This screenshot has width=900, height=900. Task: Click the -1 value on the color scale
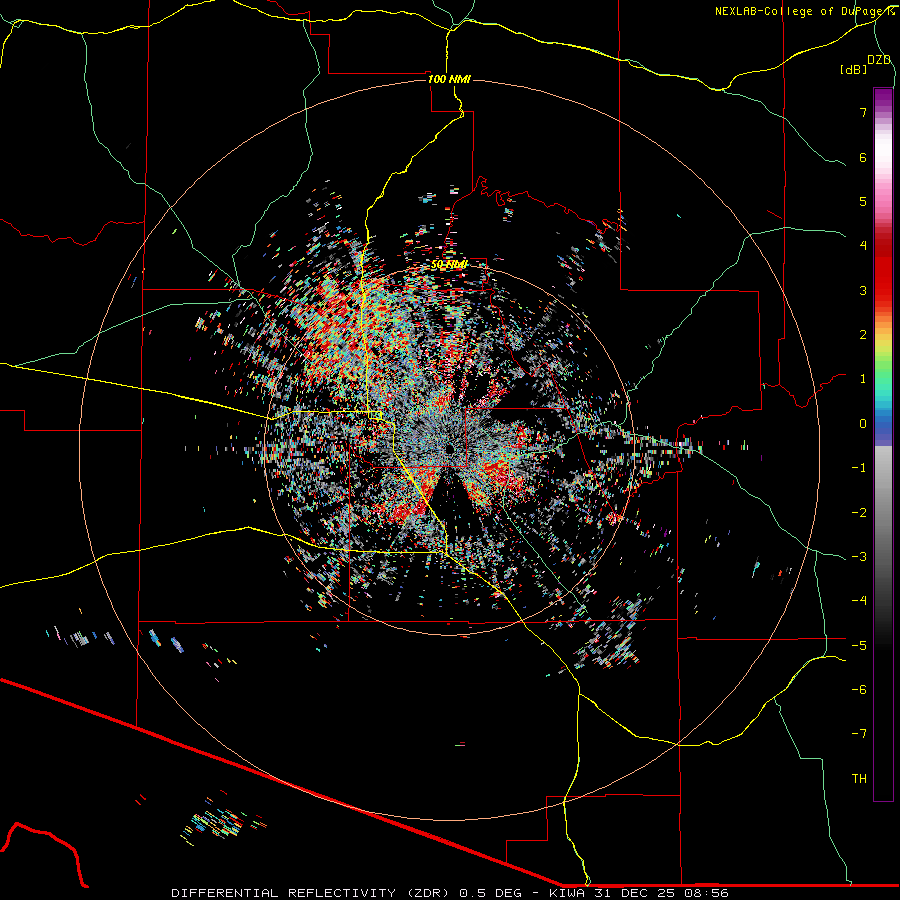point(859,468)
